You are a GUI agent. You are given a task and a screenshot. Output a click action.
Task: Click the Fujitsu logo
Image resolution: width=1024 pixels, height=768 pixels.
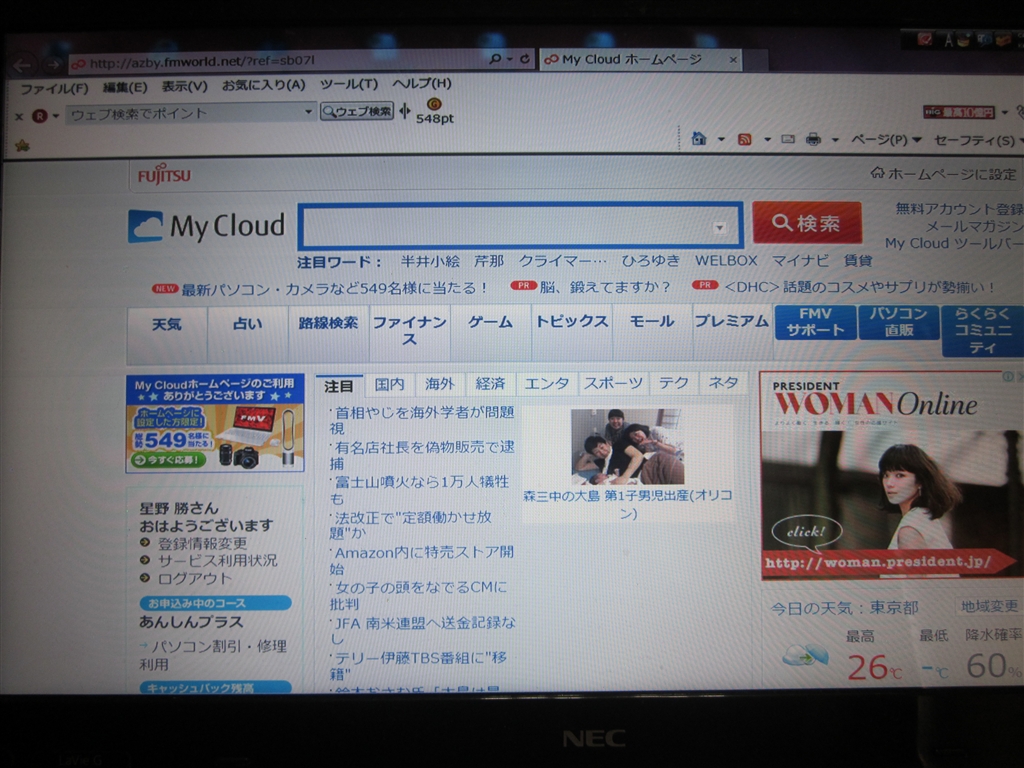click(164, 175)
